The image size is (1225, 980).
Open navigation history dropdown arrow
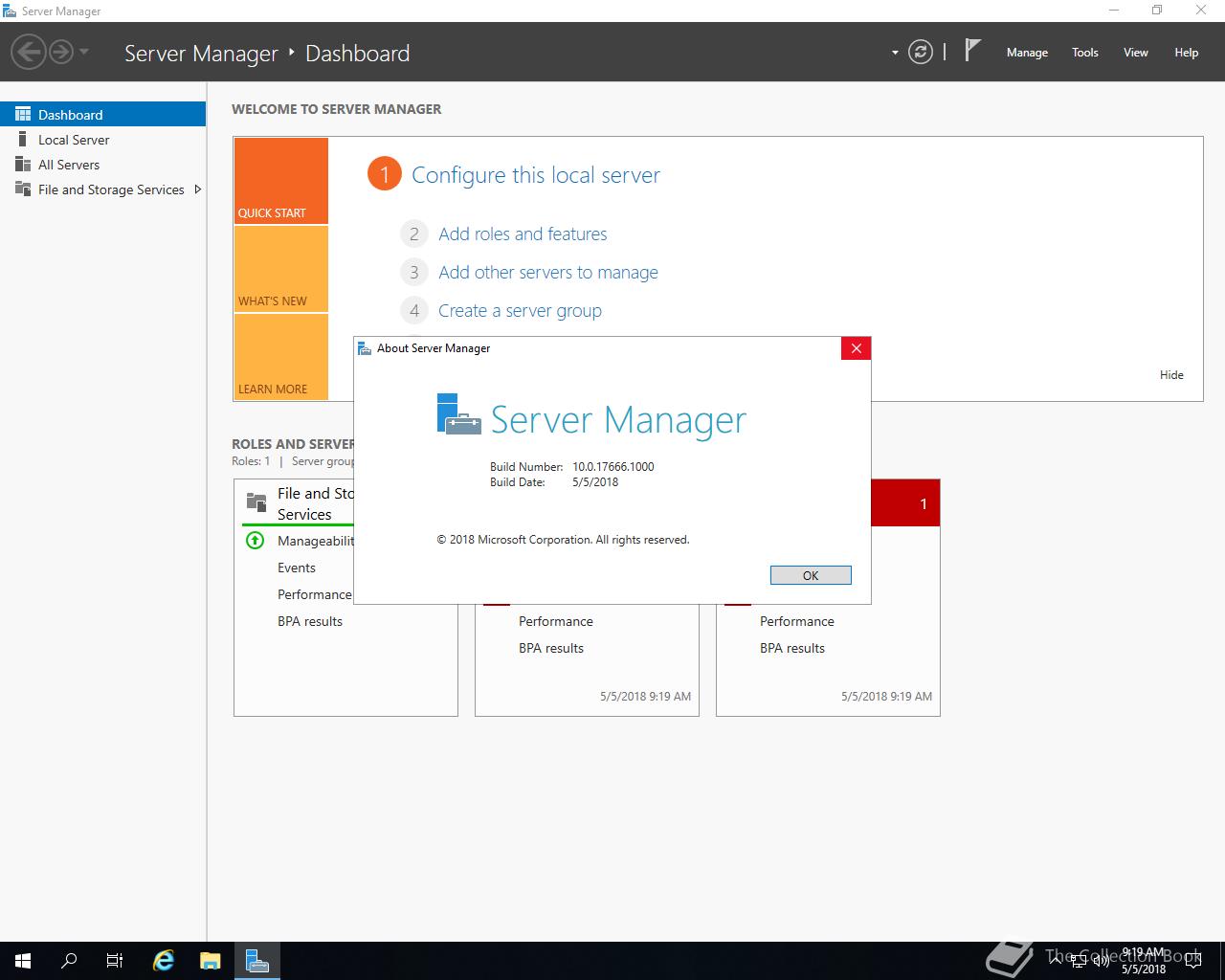tap(84, 52)
